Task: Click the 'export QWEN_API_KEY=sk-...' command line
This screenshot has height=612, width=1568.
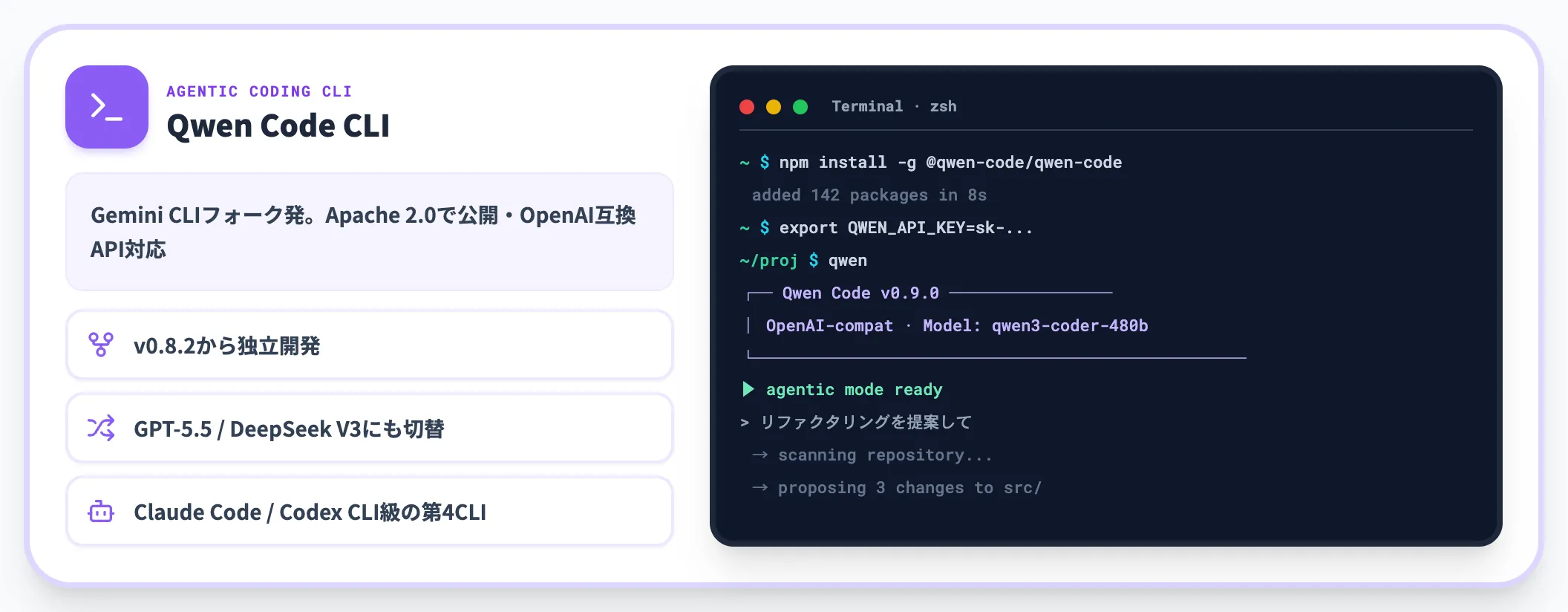Action: (886, 228)
